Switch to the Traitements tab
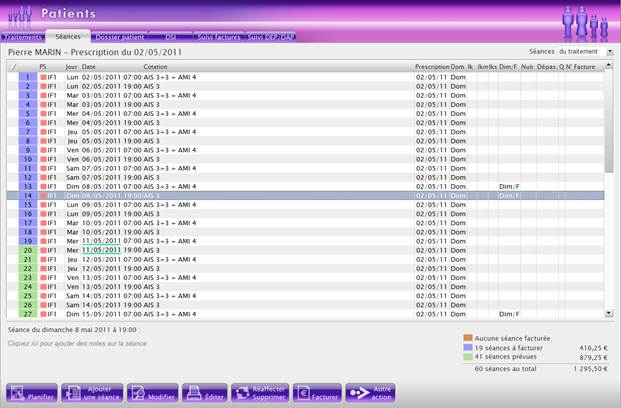621x408 pixels. 21,36
